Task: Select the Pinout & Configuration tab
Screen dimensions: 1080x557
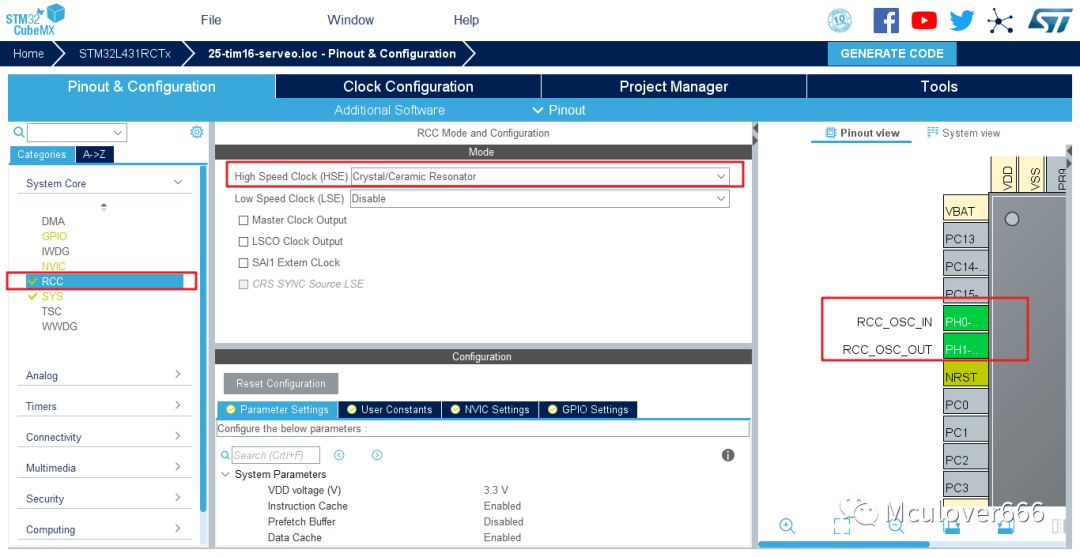Action: point(141,87)
